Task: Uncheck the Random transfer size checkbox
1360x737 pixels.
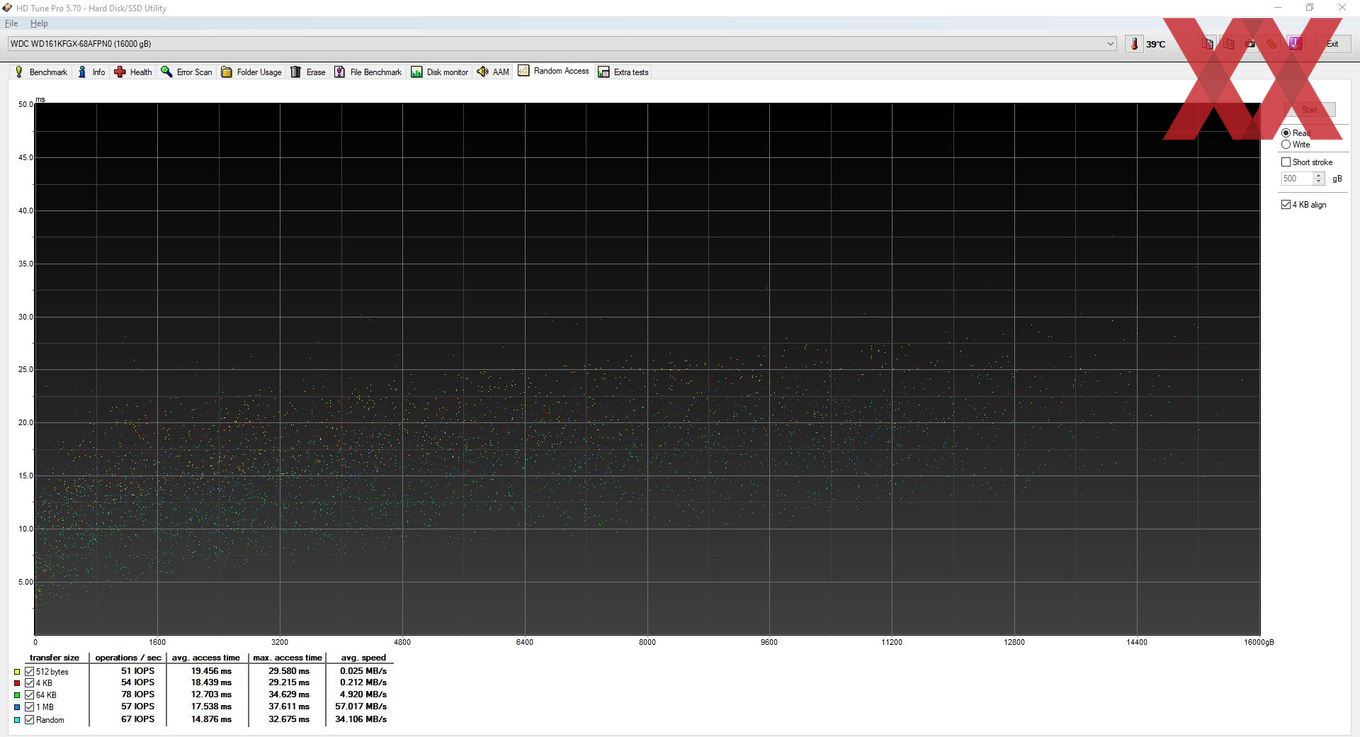Action: click(30, 719)
